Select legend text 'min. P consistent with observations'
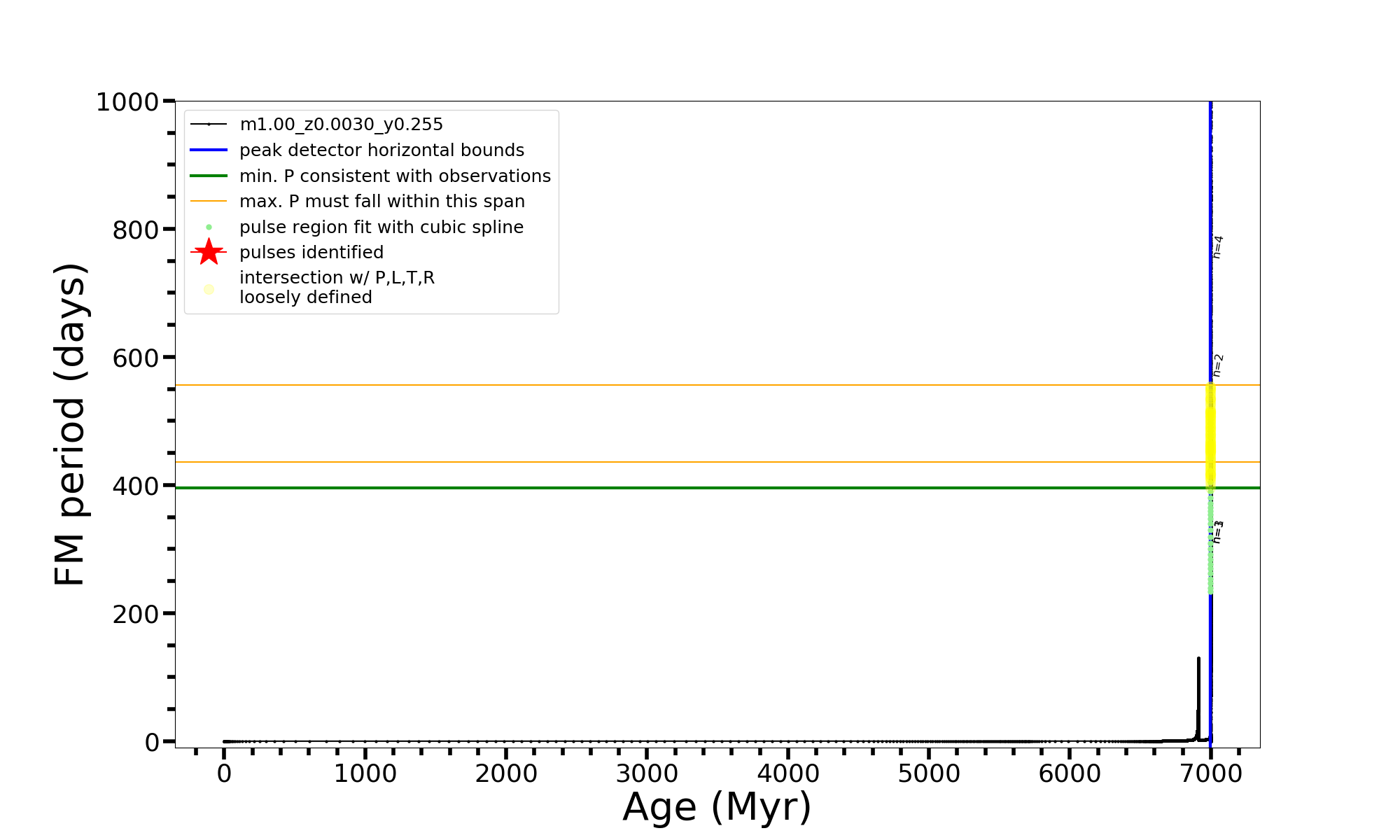1400x840 pixels. tap(395, 176)
